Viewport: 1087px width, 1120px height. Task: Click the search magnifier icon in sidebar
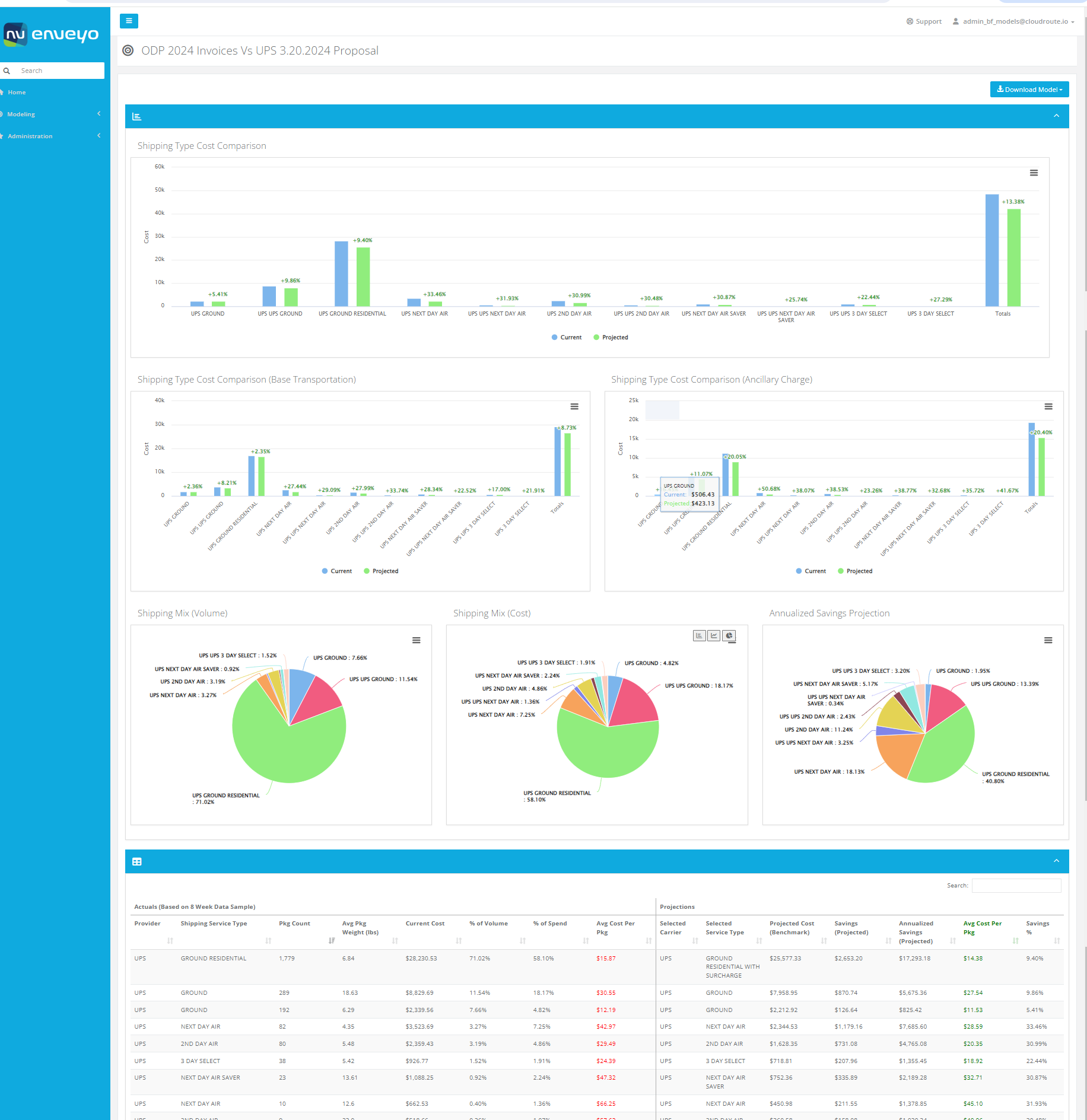pyautogui.click(x=7, y=71)
